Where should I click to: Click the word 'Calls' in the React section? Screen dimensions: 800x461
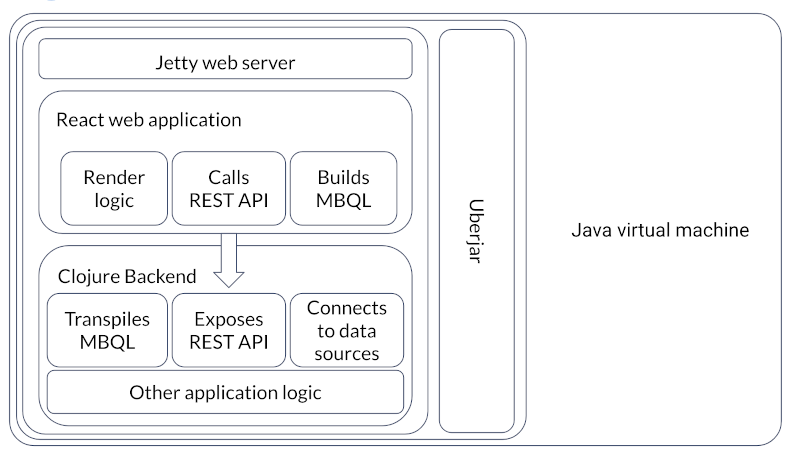(x=227, y=177)
